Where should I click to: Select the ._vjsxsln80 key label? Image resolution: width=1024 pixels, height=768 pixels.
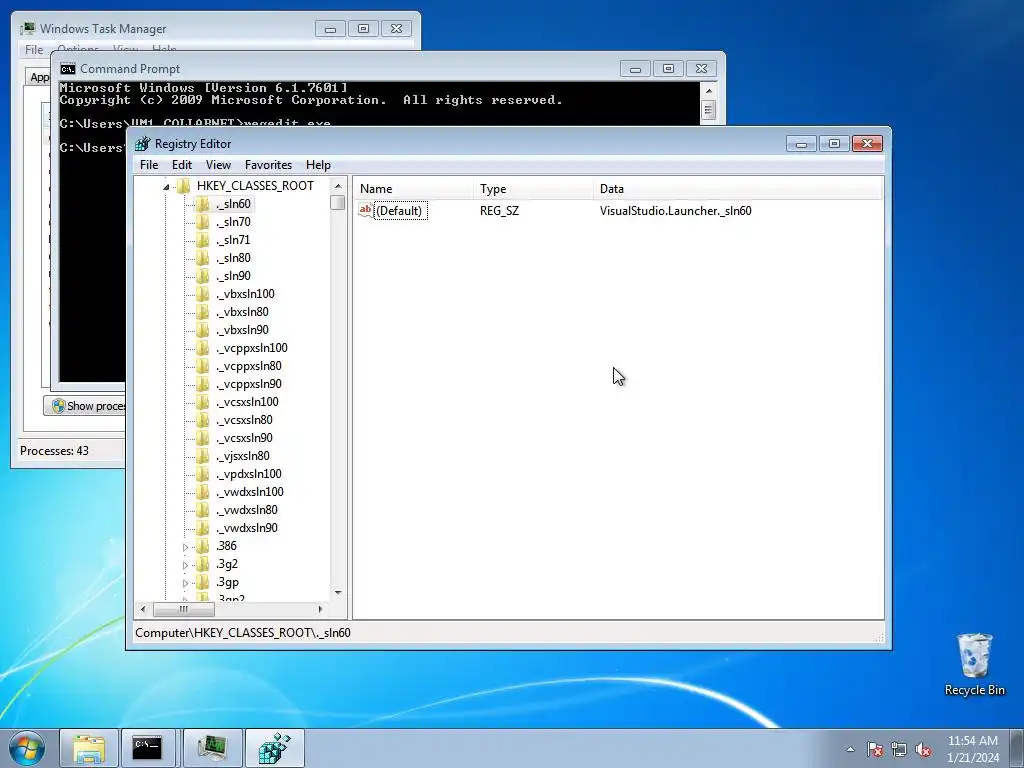point(242,456)
